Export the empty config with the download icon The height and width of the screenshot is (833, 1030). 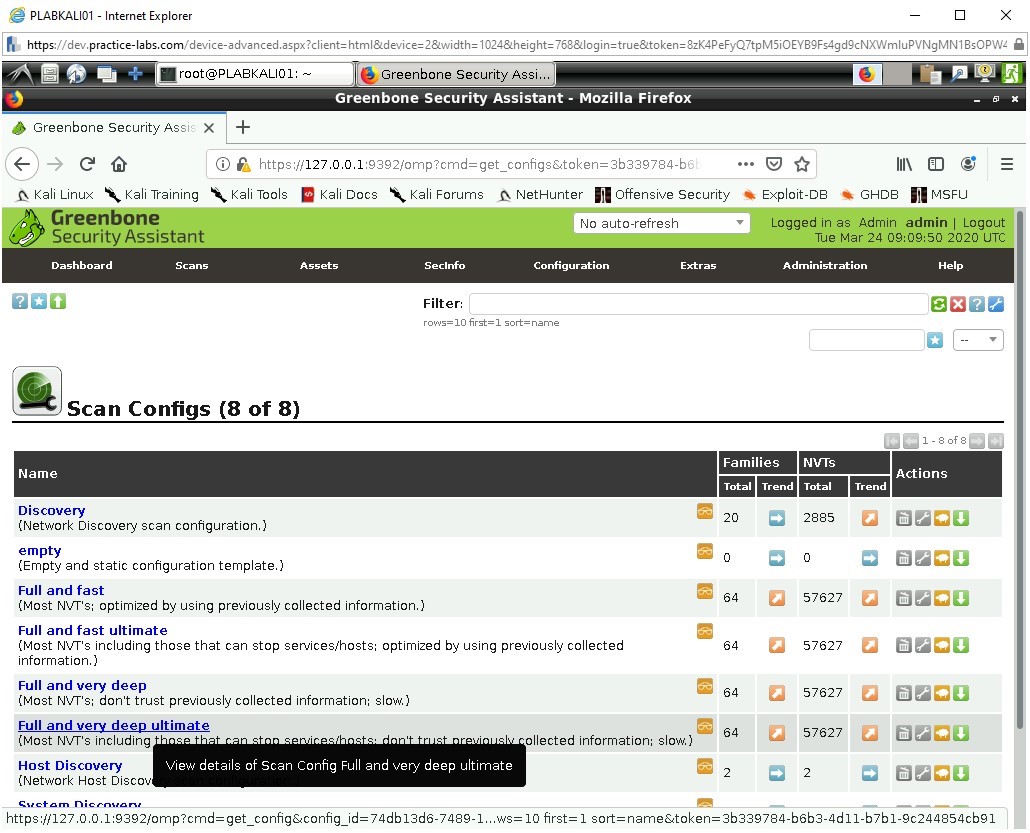coord(961,558)
